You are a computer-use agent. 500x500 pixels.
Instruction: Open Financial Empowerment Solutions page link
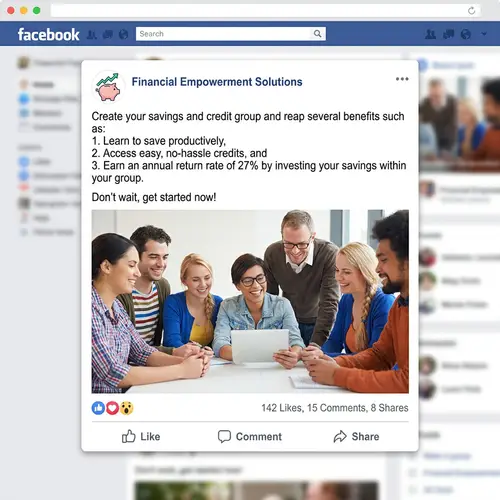pyautogui.click(x=217, y=82)
